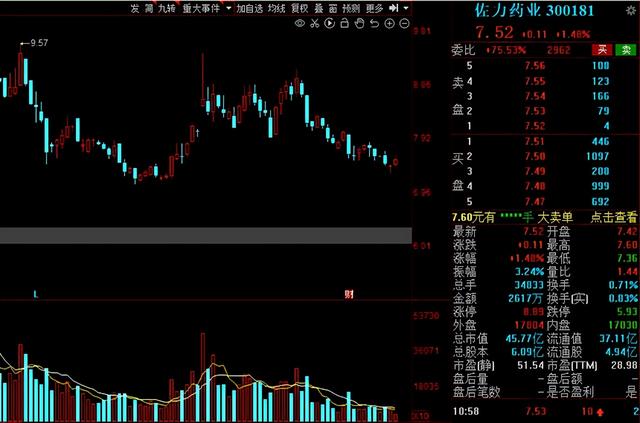Click the 开盘 value 7.42
This screenshot has width=640, height=423.
(x=627, y=232)
